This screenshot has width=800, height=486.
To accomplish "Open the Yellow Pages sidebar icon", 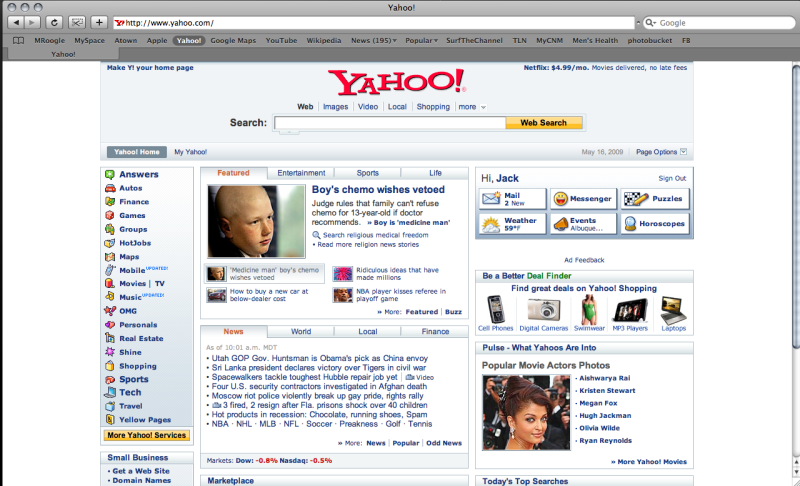I will [x=110, y=420].
